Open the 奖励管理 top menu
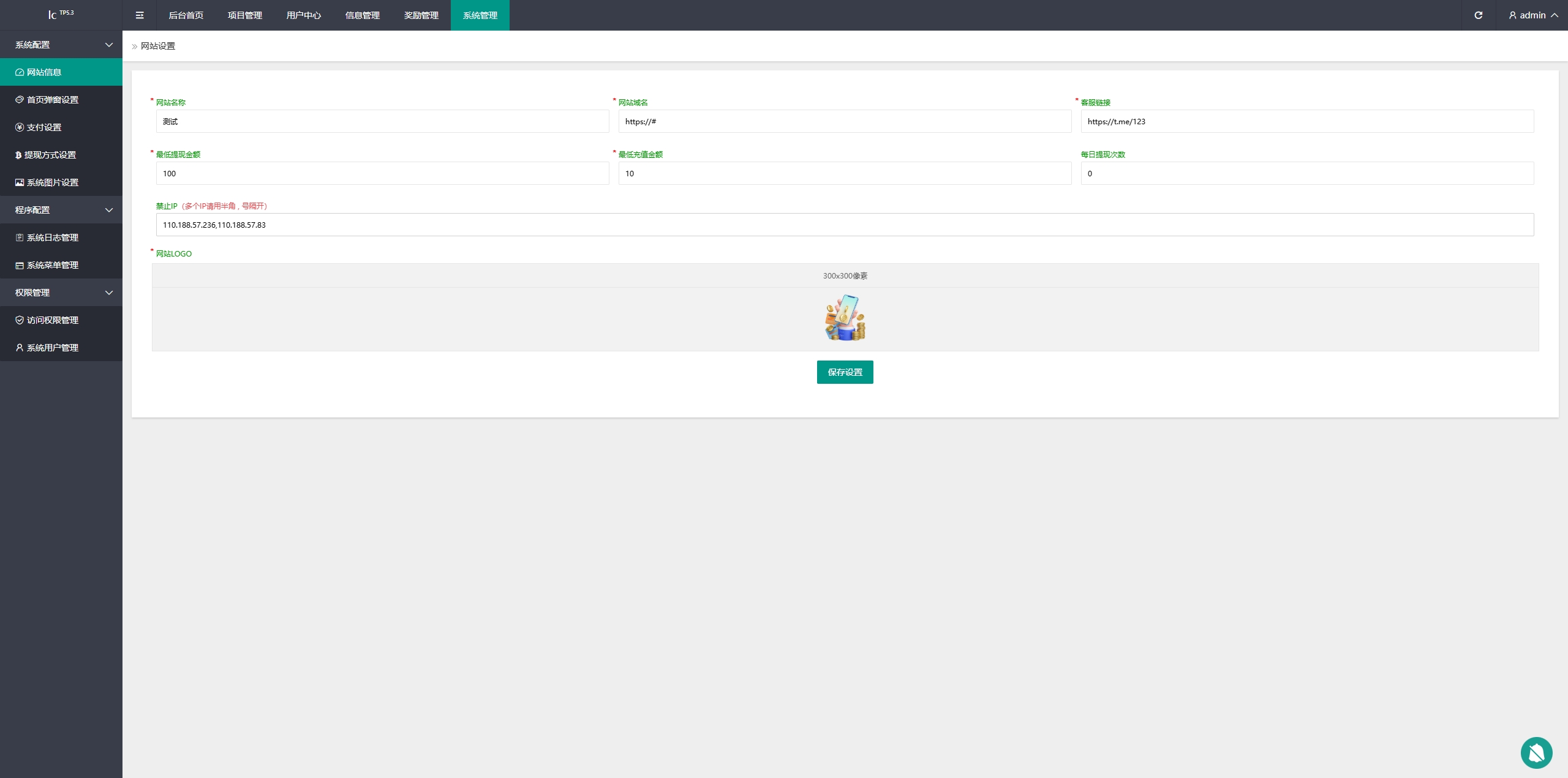This screenshot has height=778, width=1568. 421,15
